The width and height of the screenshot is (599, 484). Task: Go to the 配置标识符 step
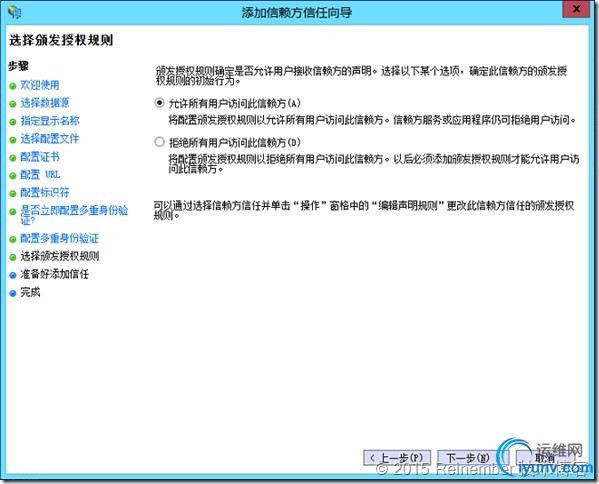(x=45, y=193)
